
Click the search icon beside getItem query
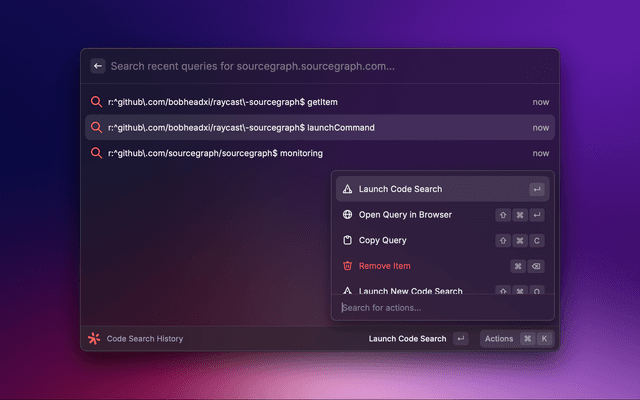97,102
